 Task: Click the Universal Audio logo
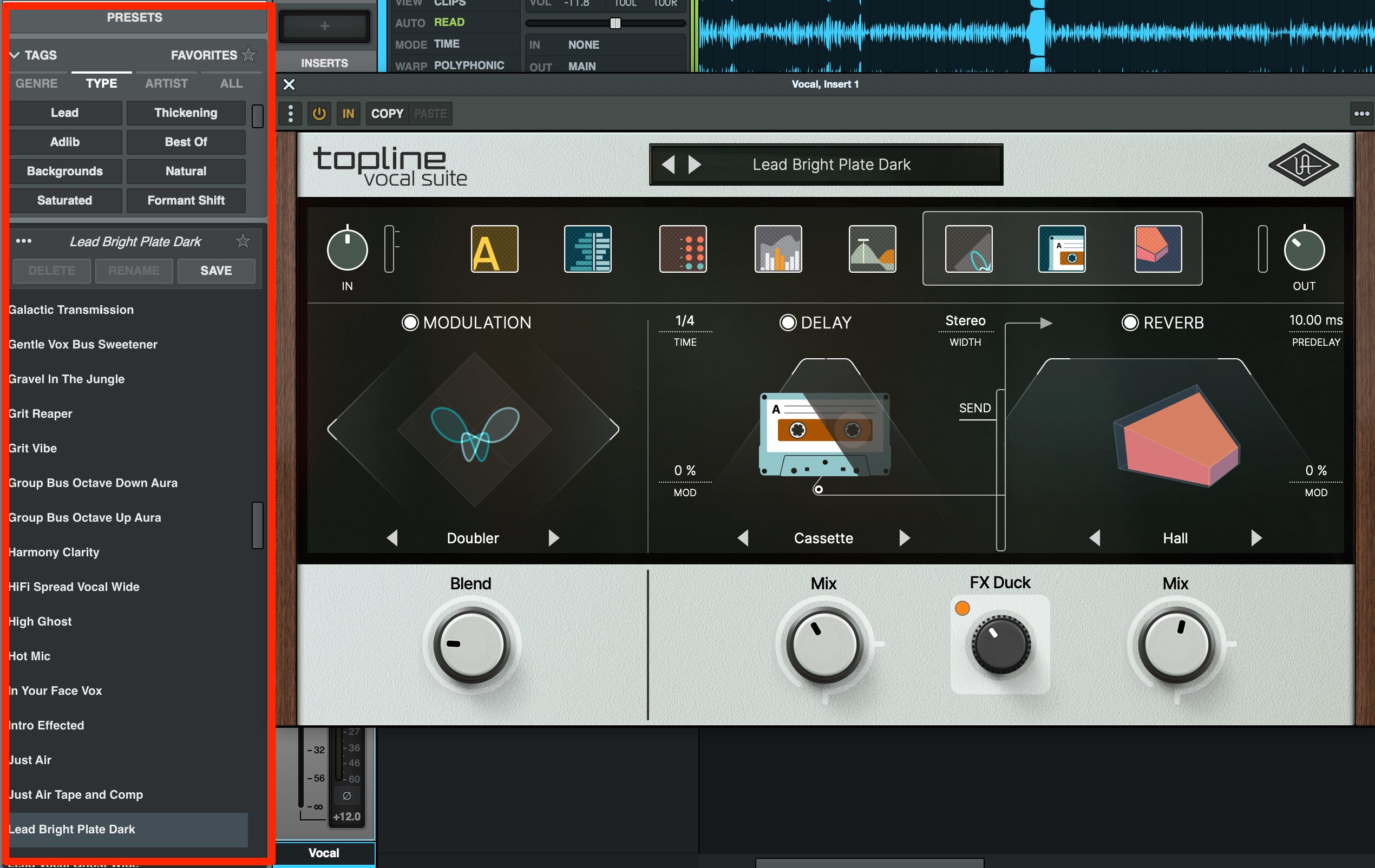[x=1303, y=165]
